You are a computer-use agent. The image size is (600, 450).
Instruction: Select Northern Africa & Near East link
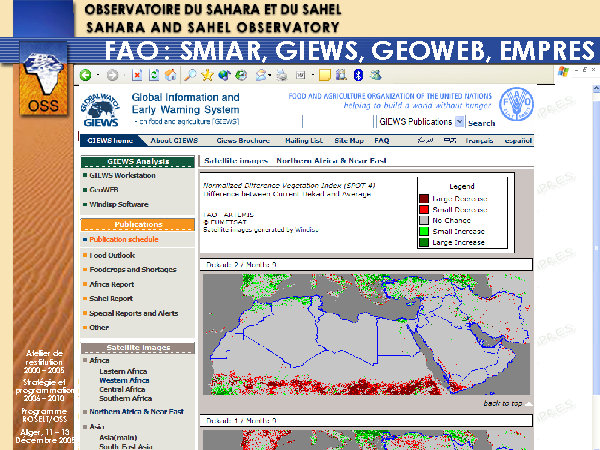tap(137, 412)
